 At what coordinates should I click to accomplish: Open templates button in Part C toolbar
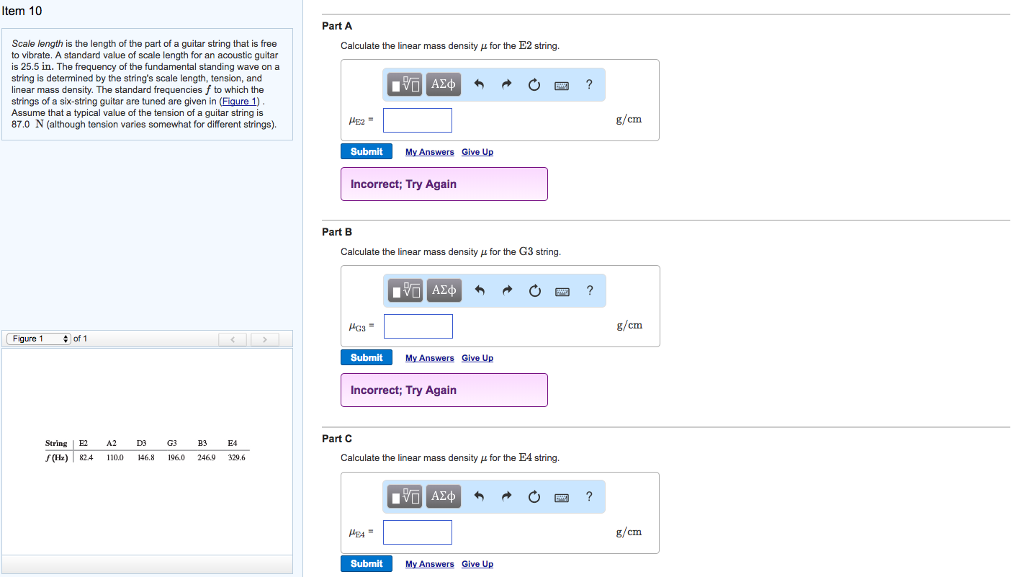coord(404,497)
